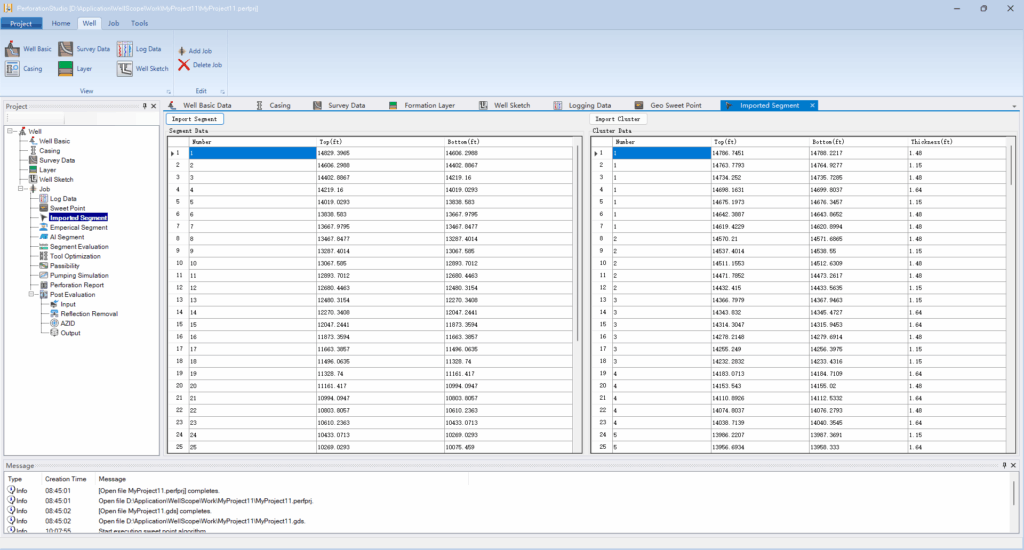Open the document tabs overflow dropdown

coord(1014,106)
